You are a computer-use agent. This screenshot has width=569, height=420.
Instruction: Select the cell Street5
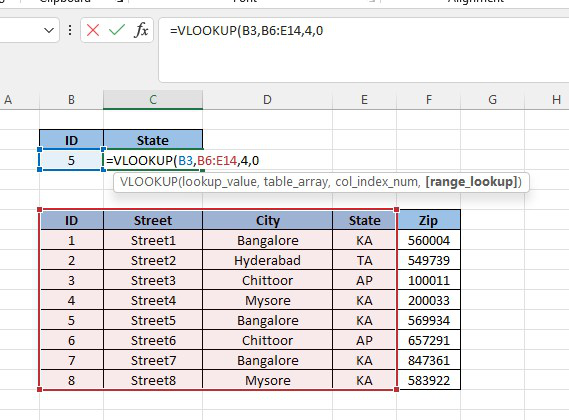[x=153, y=320]
